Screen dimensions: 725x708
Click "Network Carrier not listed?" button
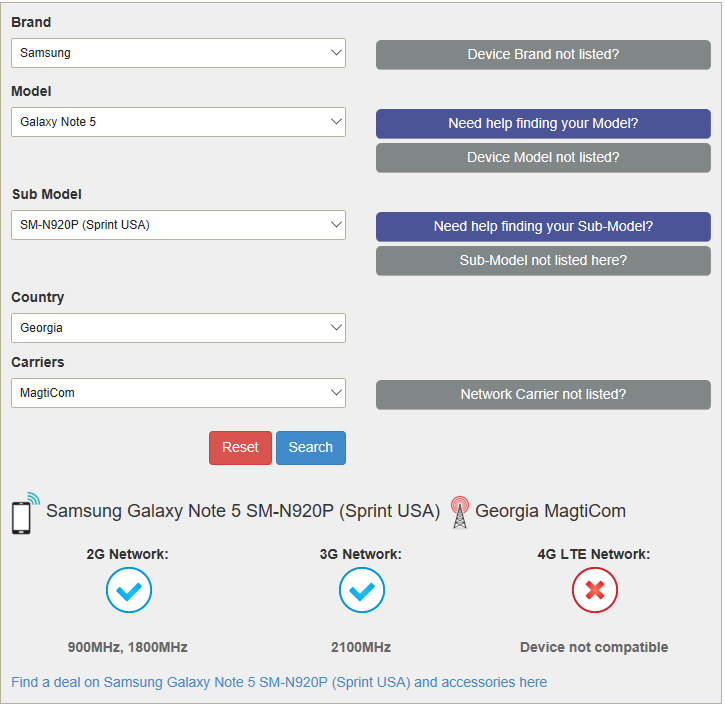(543, 395)
